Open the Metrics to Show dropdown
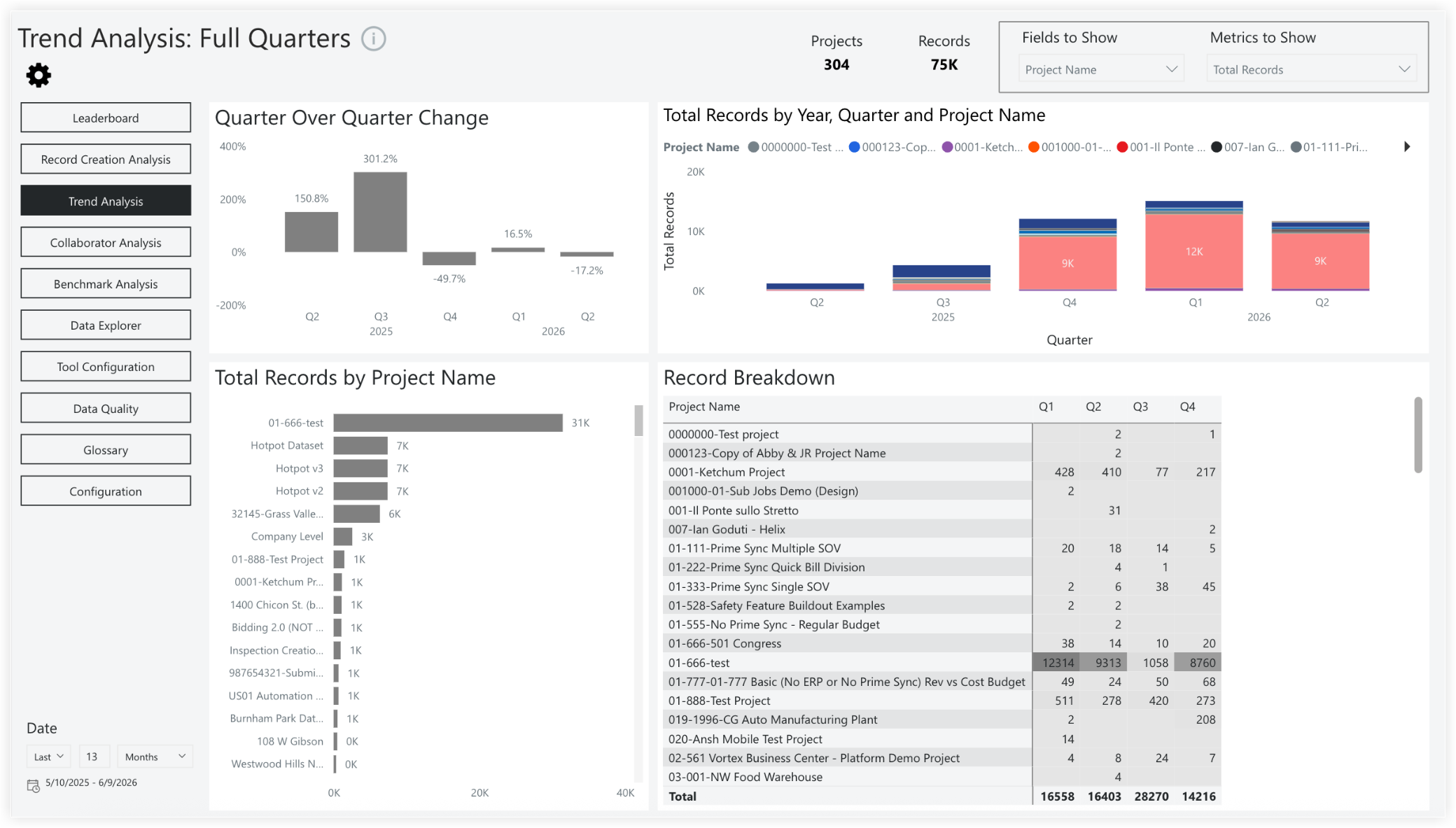Viewport: 1456px width, 828px height. click(1311, 69)
